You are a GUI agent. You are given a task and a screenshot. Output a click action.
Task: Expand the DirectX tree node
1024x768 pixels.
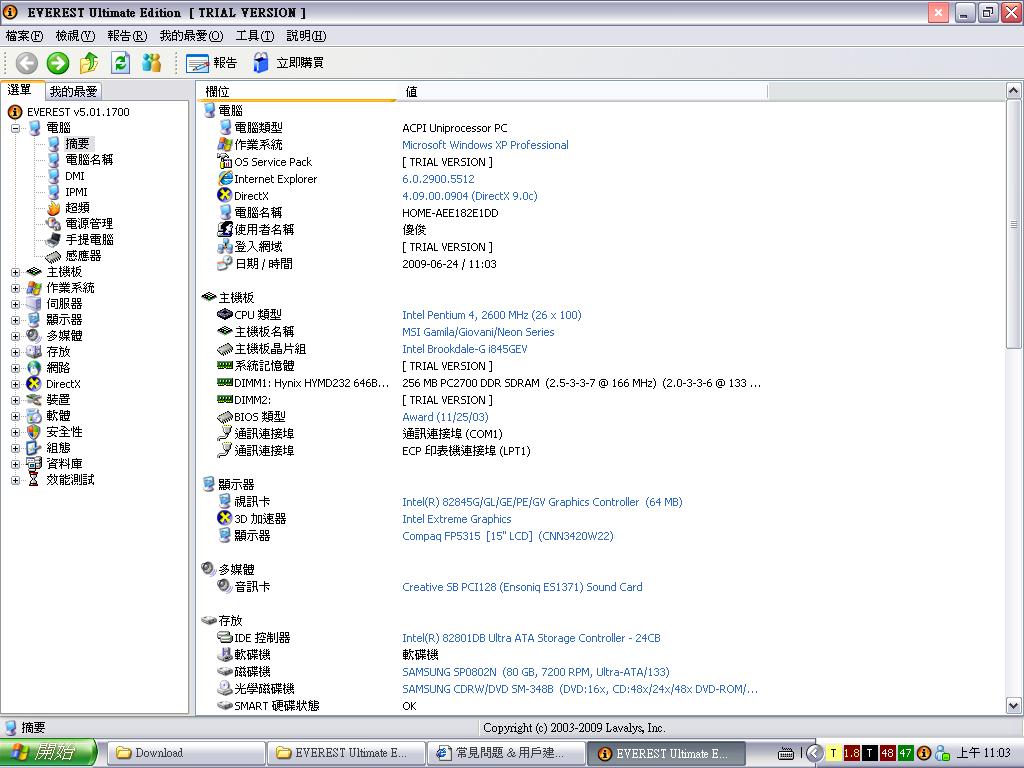pos(15,384)
